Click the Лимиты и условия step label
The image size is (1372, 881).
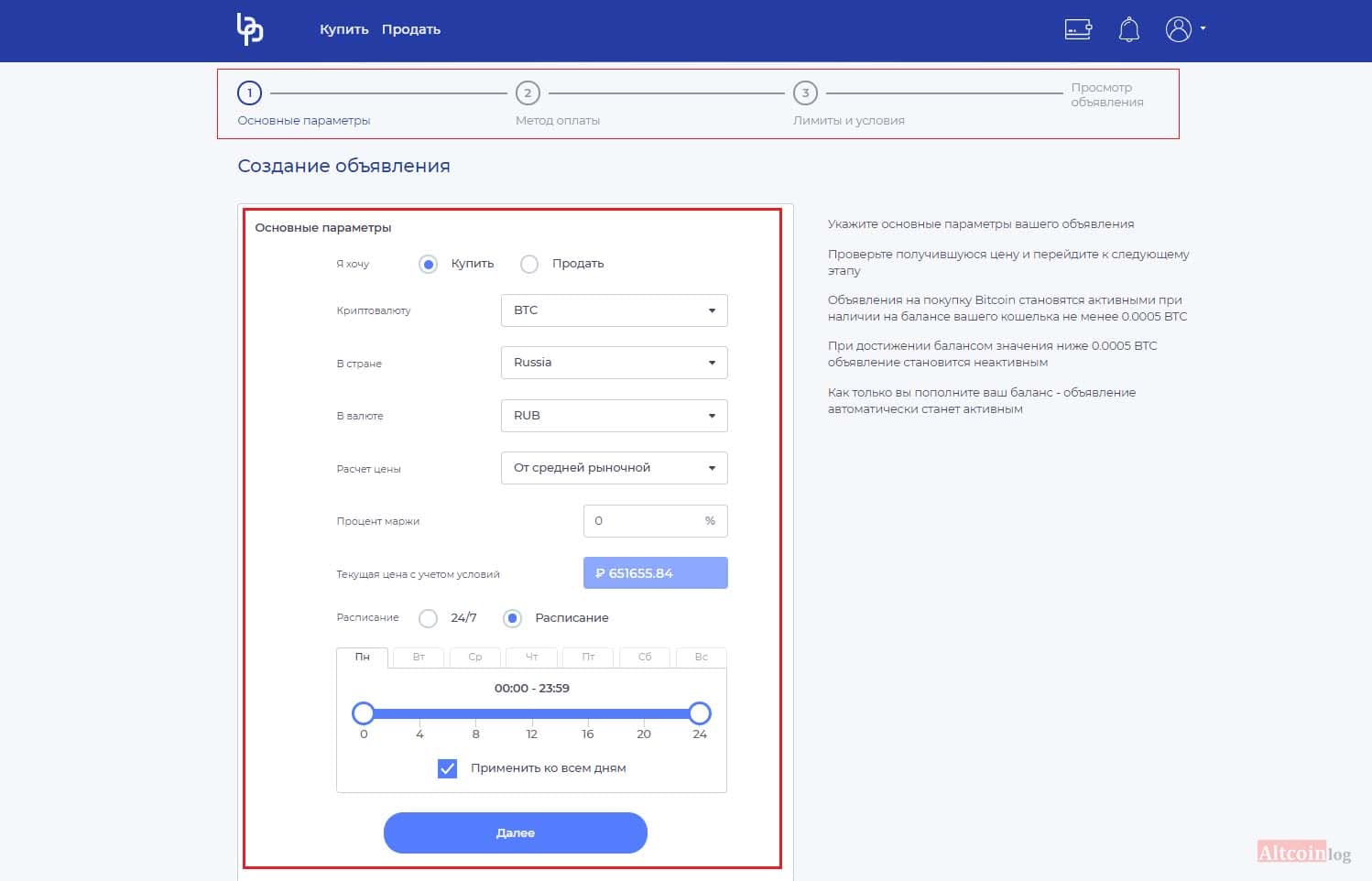tap(849, 120)
